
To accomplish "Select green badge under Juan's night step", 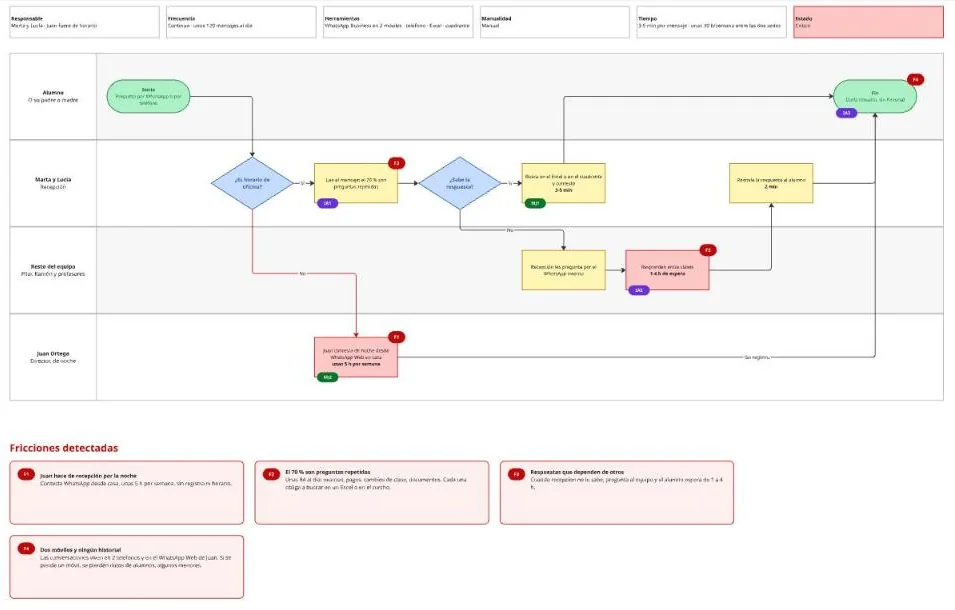I will point(327,377).
